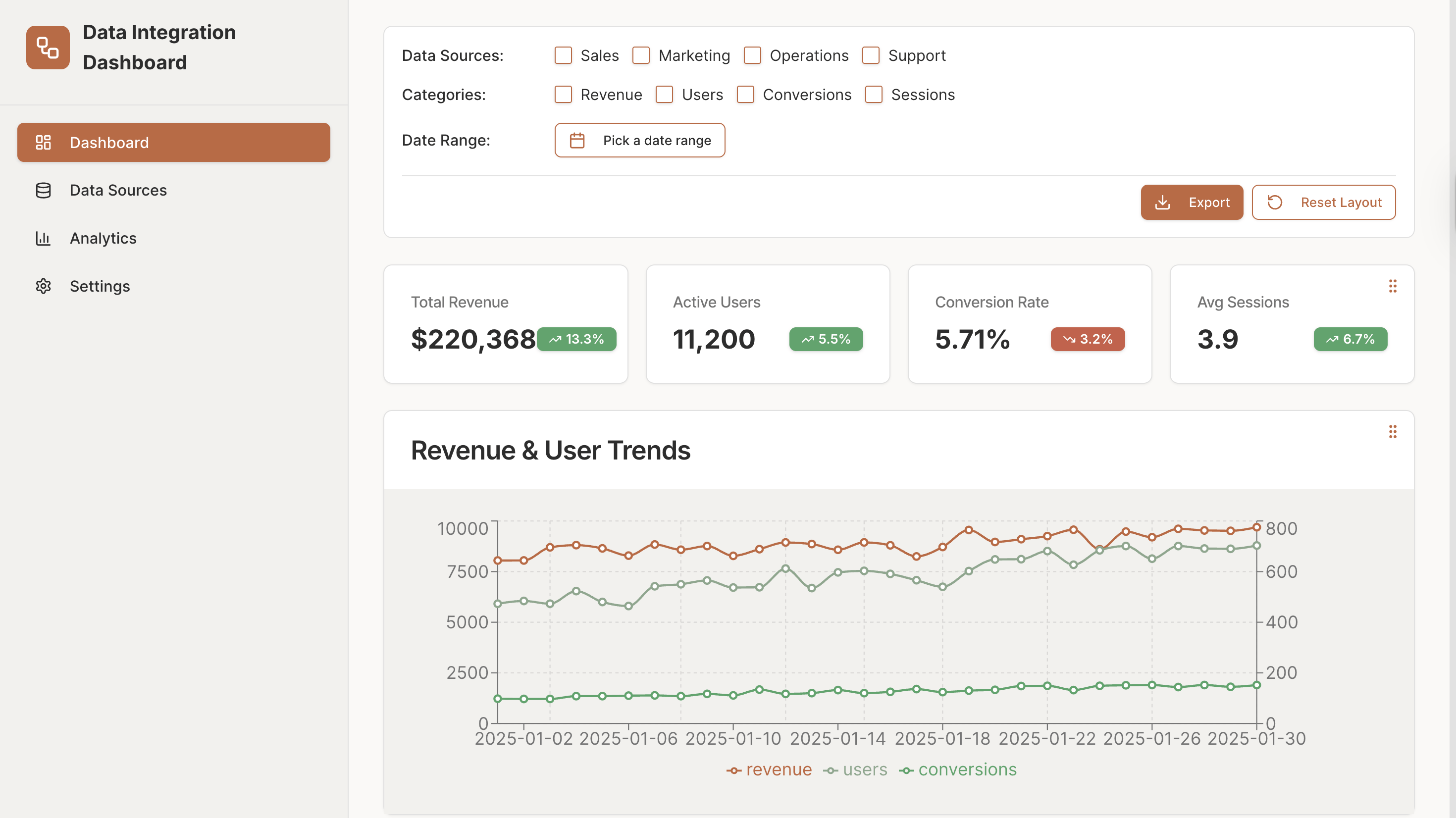The width and height of the screenshot is (1456, 818).
Task: Click the drag handle on the Avg Sessions card
Action: 1393,287
